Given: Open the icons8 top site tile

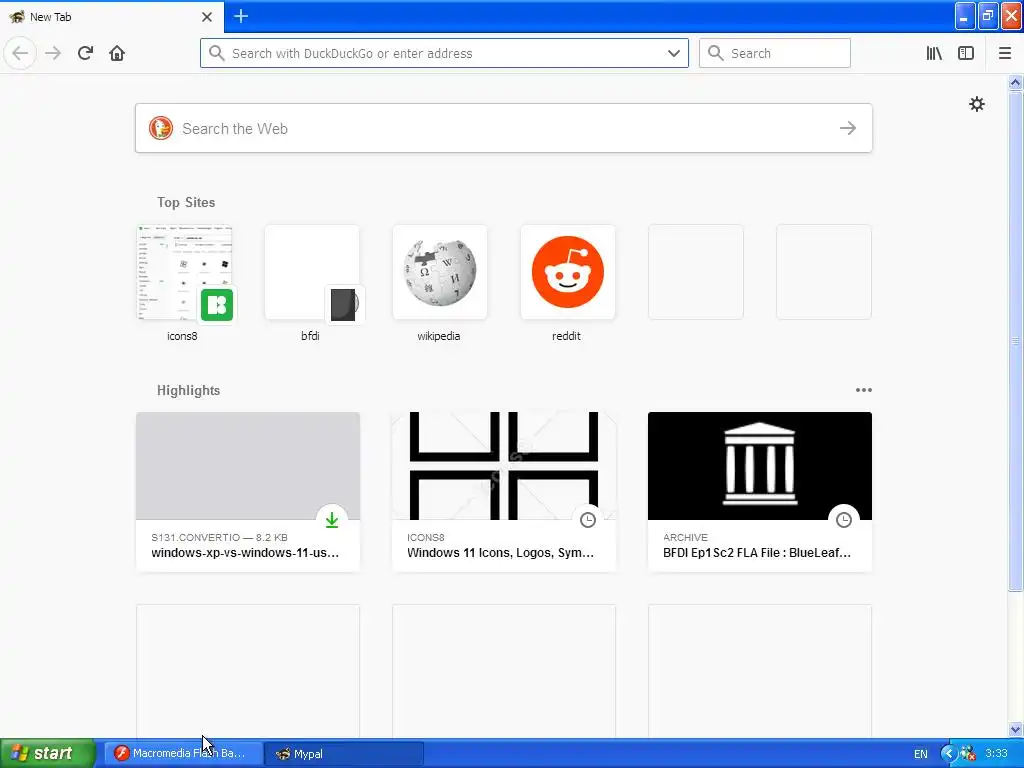Looking at the screenshot, I should point(185,273).
